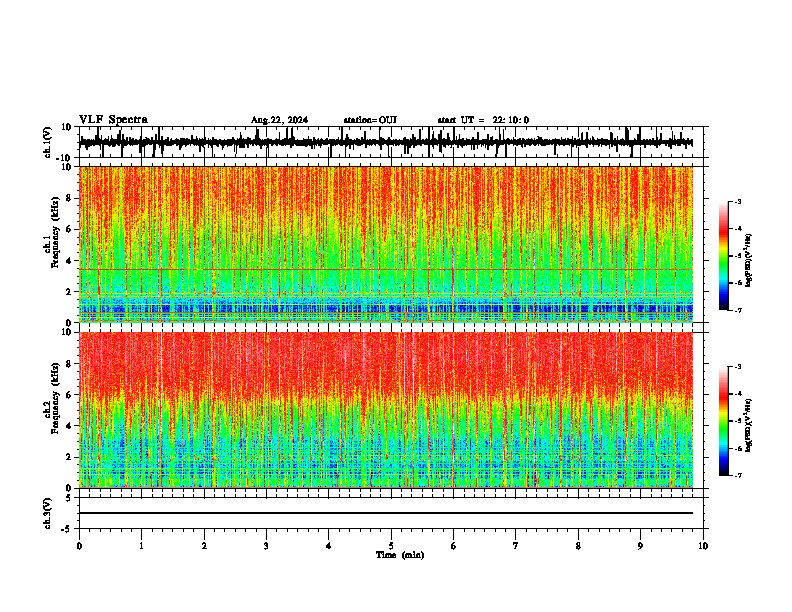Click the "VLF Spectra" plot title

click(x=113, y=120)
